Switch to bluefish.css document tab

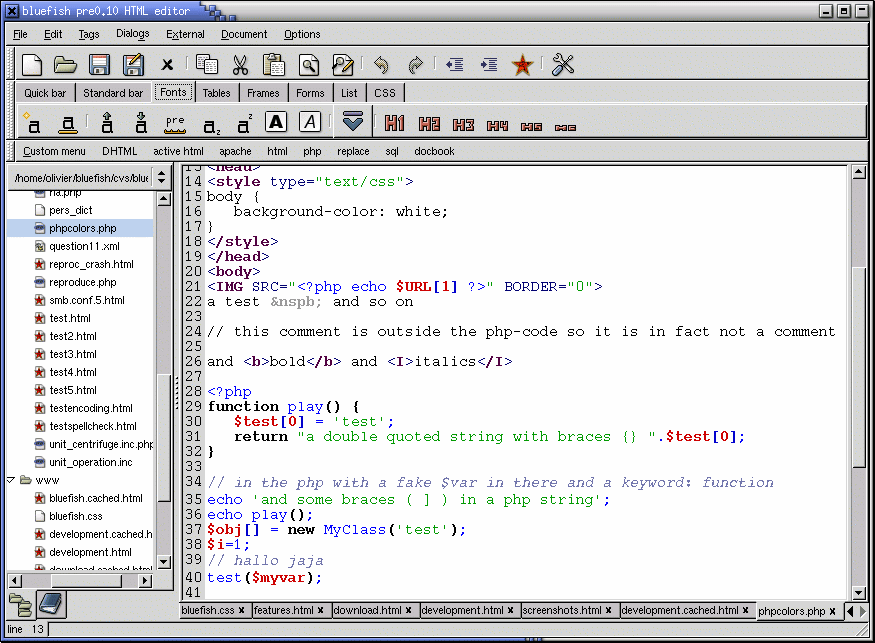208,611
